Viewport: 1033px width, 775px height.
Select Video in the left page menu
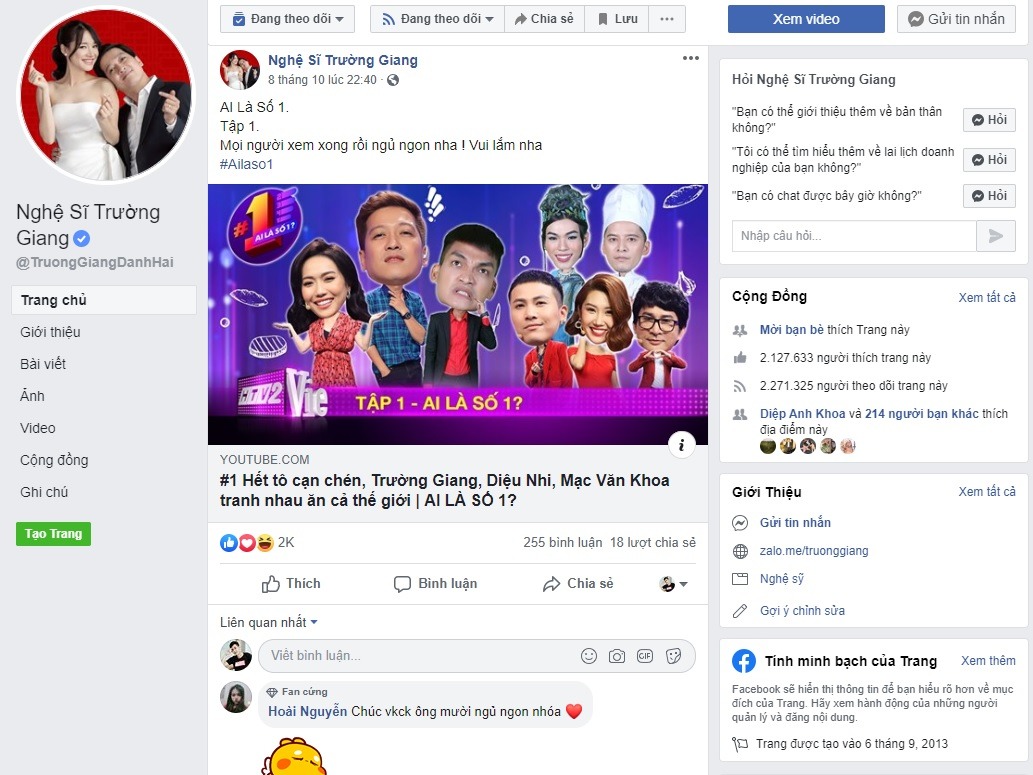38,428
